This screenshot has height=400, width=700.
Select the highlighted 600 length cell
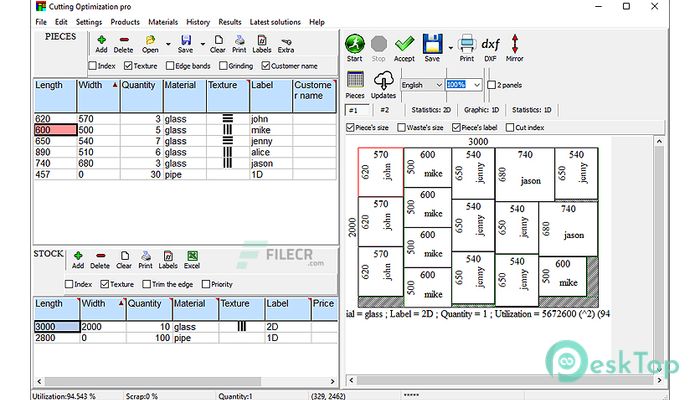55,130
